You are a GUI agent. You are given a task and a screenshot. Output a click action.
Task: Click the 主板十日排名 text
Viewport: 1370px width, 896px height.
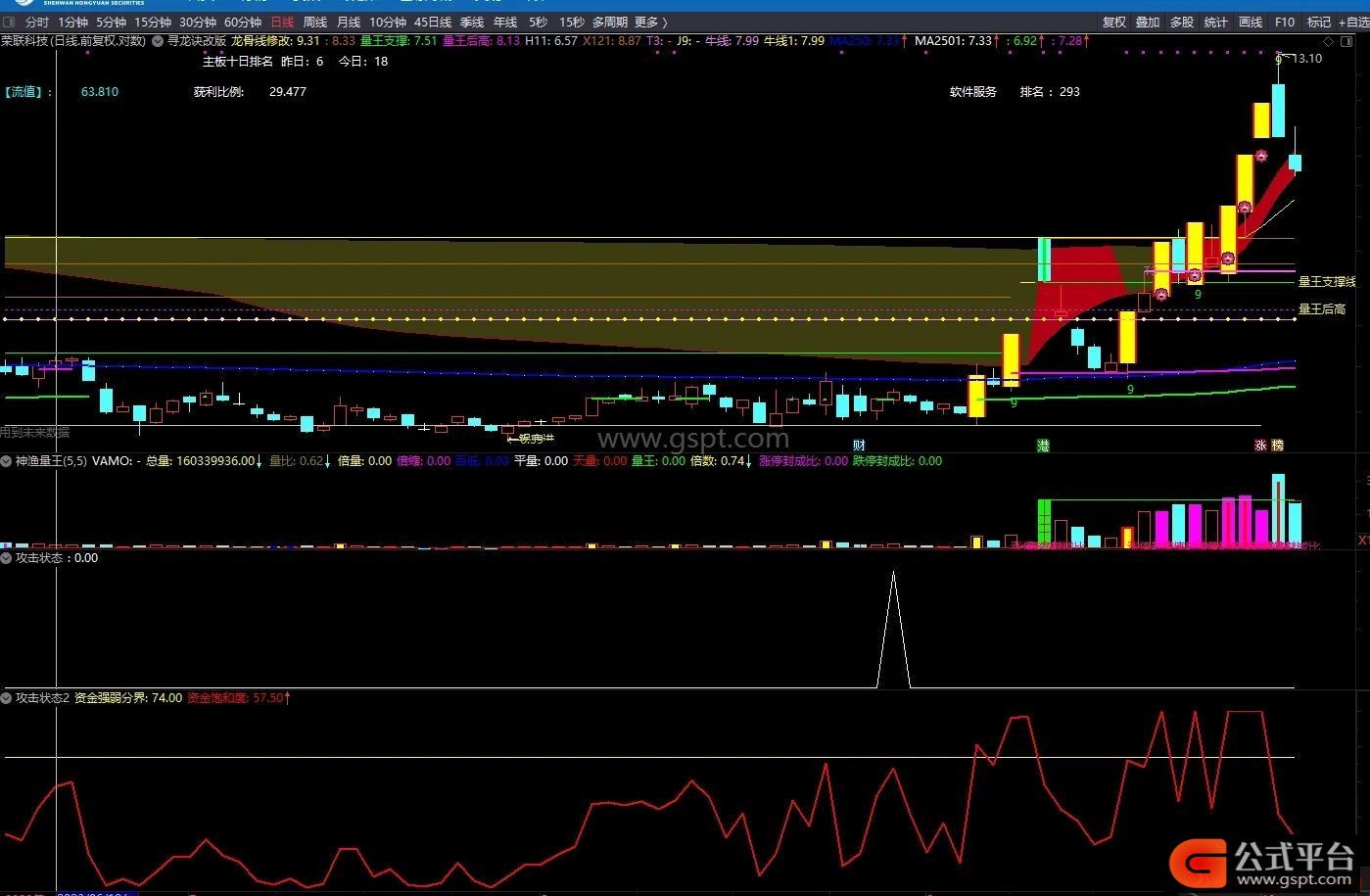click(238, 61)
